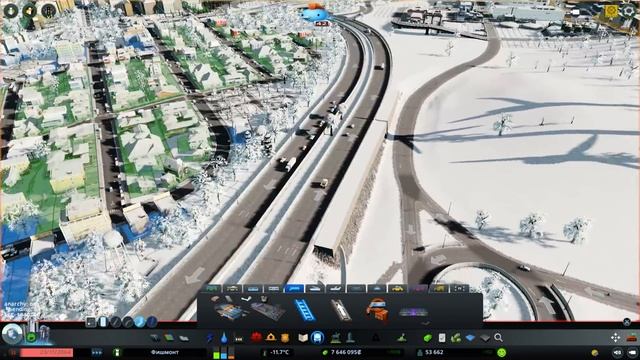
Task: Toggle the third dark round mod button
Action: pos(116,322)
